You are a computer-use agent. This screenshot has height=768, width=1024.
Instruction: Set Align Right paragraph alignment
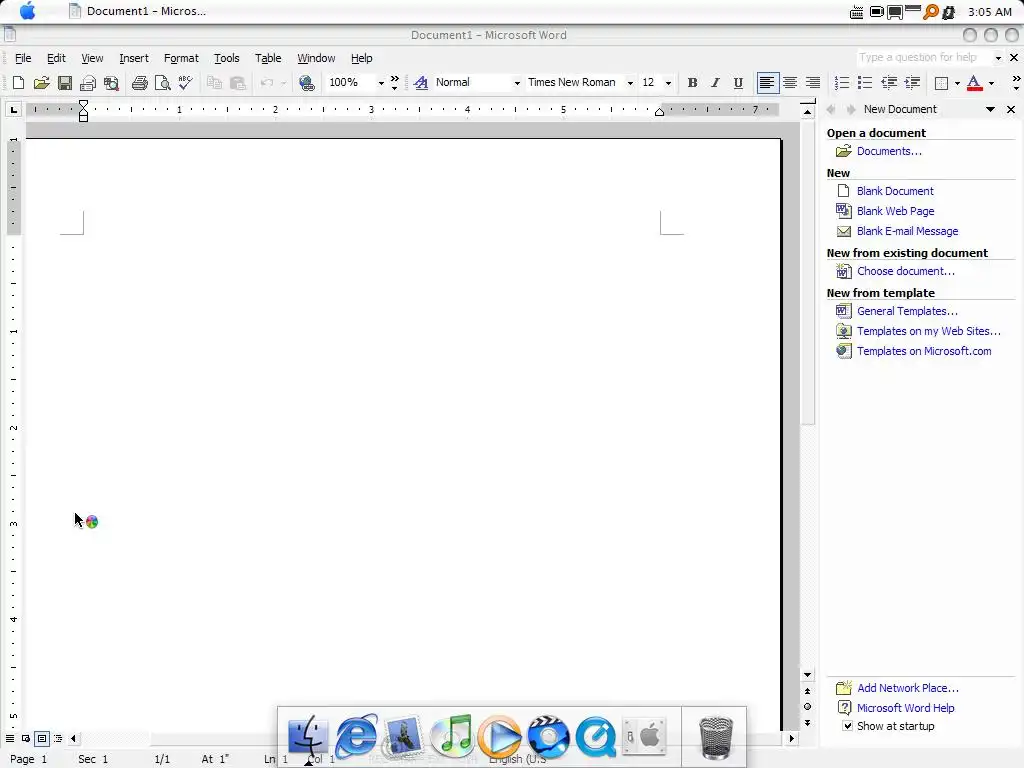(812, 83)
